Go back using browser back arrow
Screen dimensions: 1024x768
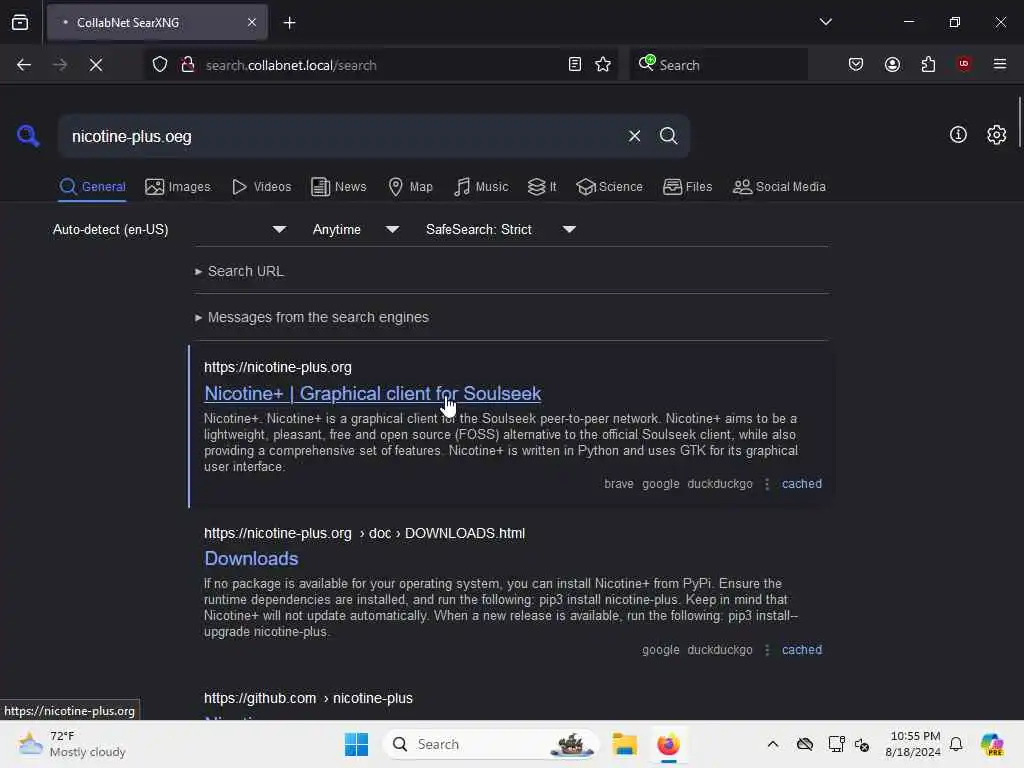tap(24, 65)
